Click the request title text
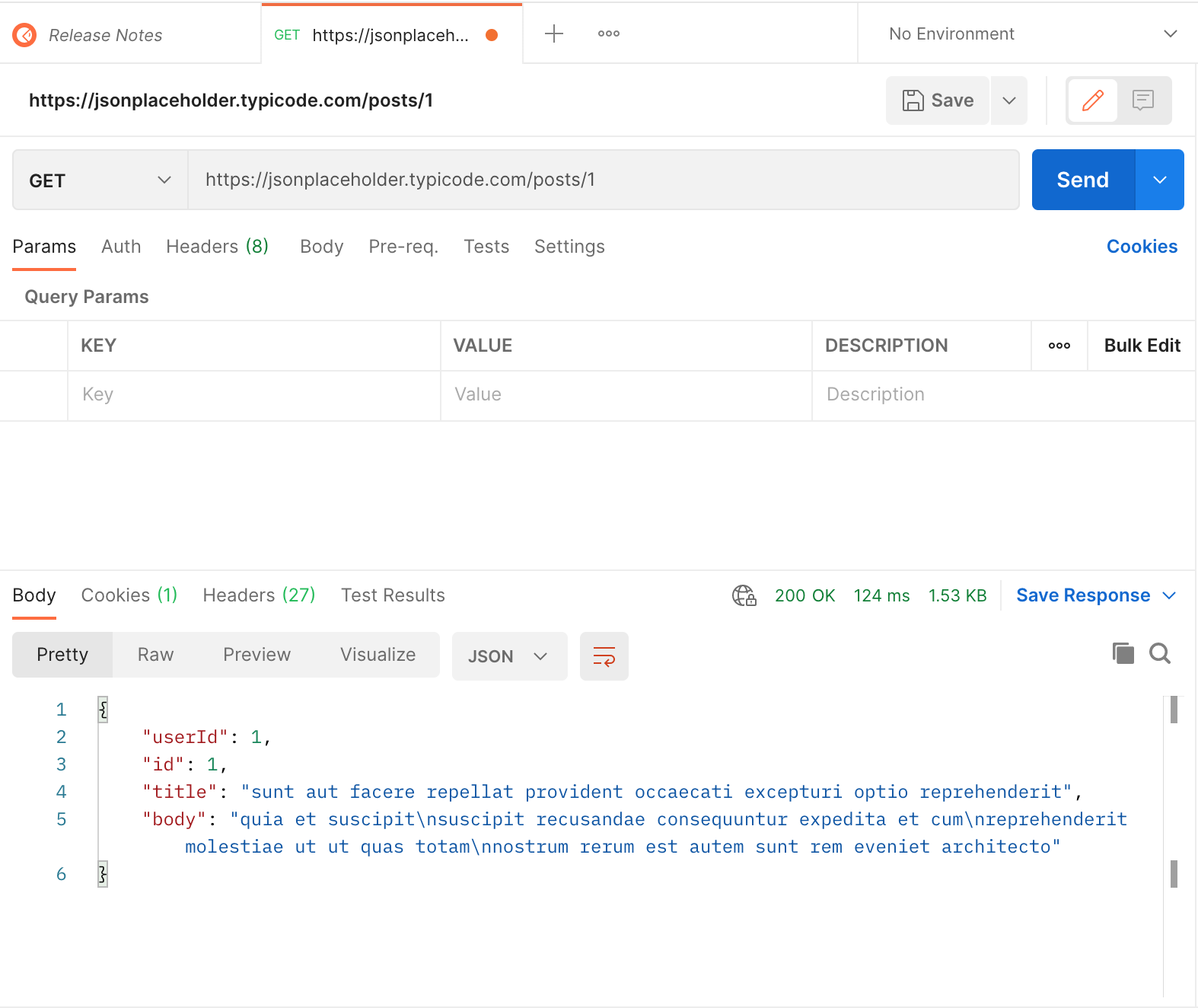The image size is (1198, 1008). pyautogui.click(x=231, y=100)
